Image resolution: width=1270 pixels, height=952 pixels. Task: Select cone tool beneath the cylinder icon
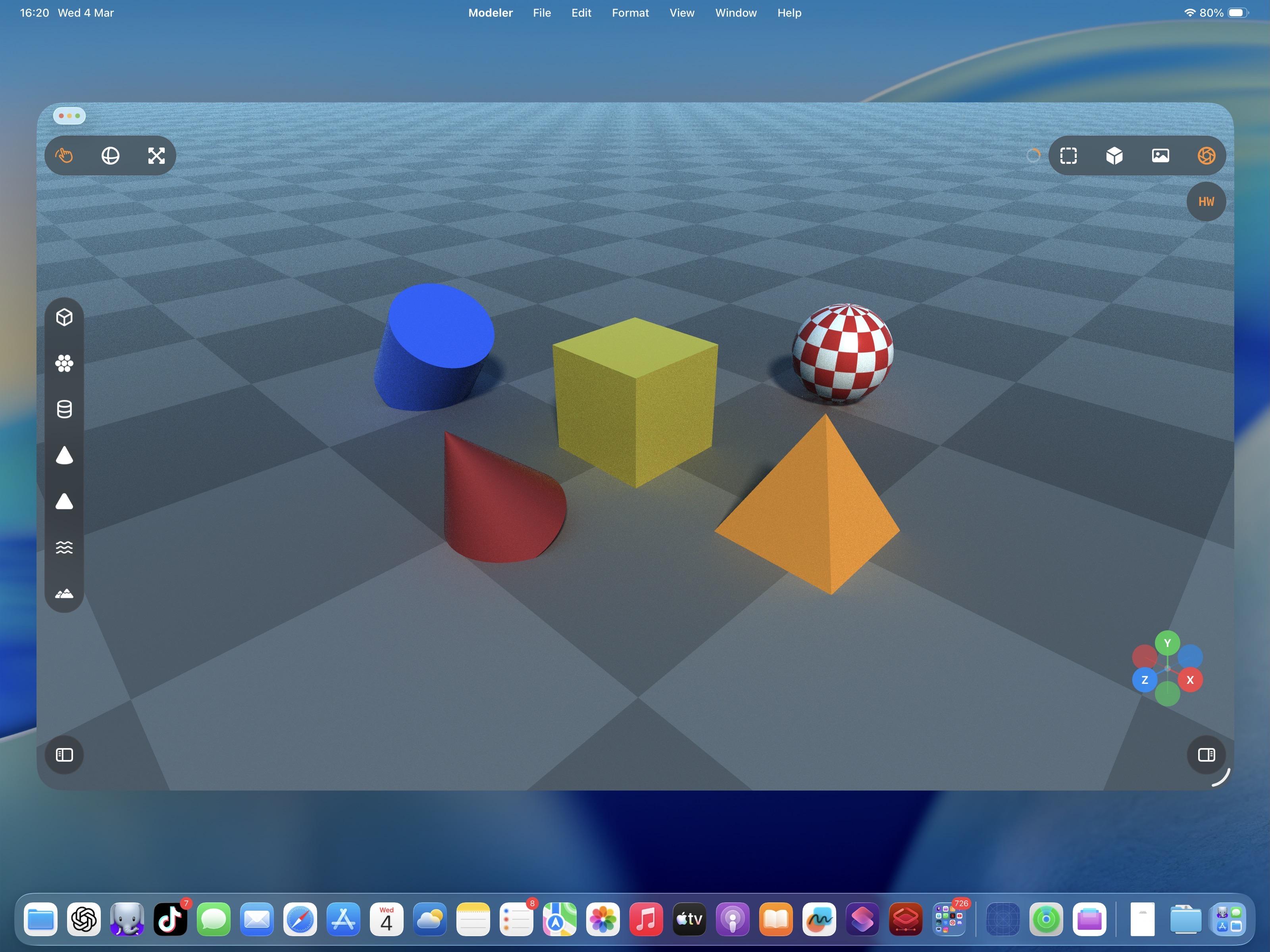(x=64, y=455)
